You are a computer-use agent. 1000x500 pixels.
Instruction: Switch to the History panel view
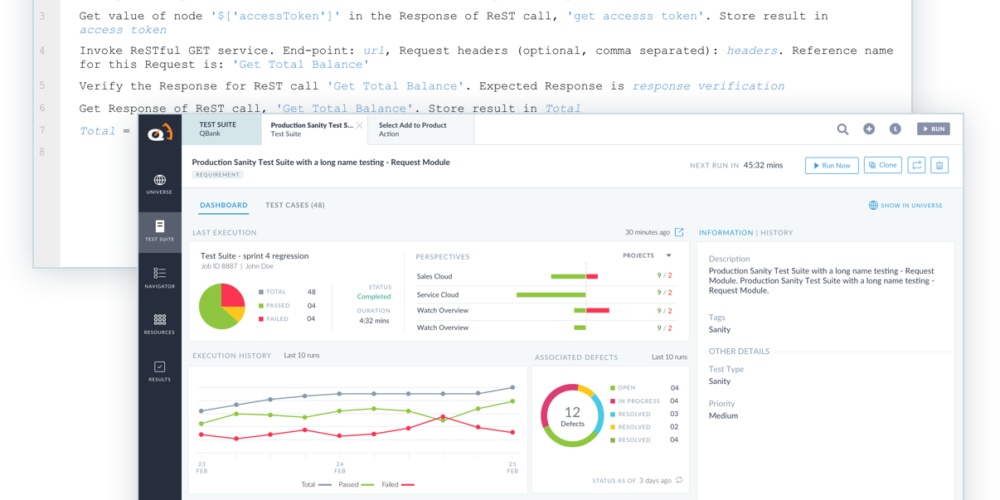[x=776, y=233]
